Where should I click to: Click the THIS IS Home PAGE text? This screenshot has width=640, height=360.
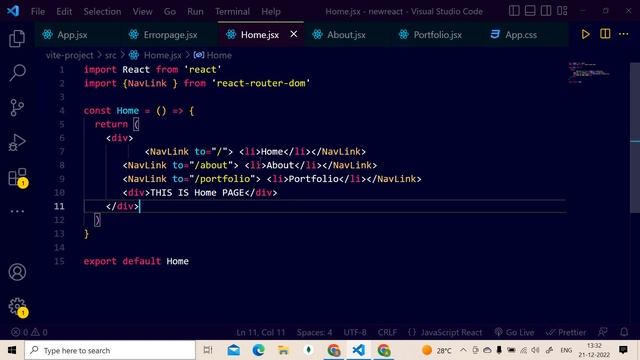(x=197, y=193)
